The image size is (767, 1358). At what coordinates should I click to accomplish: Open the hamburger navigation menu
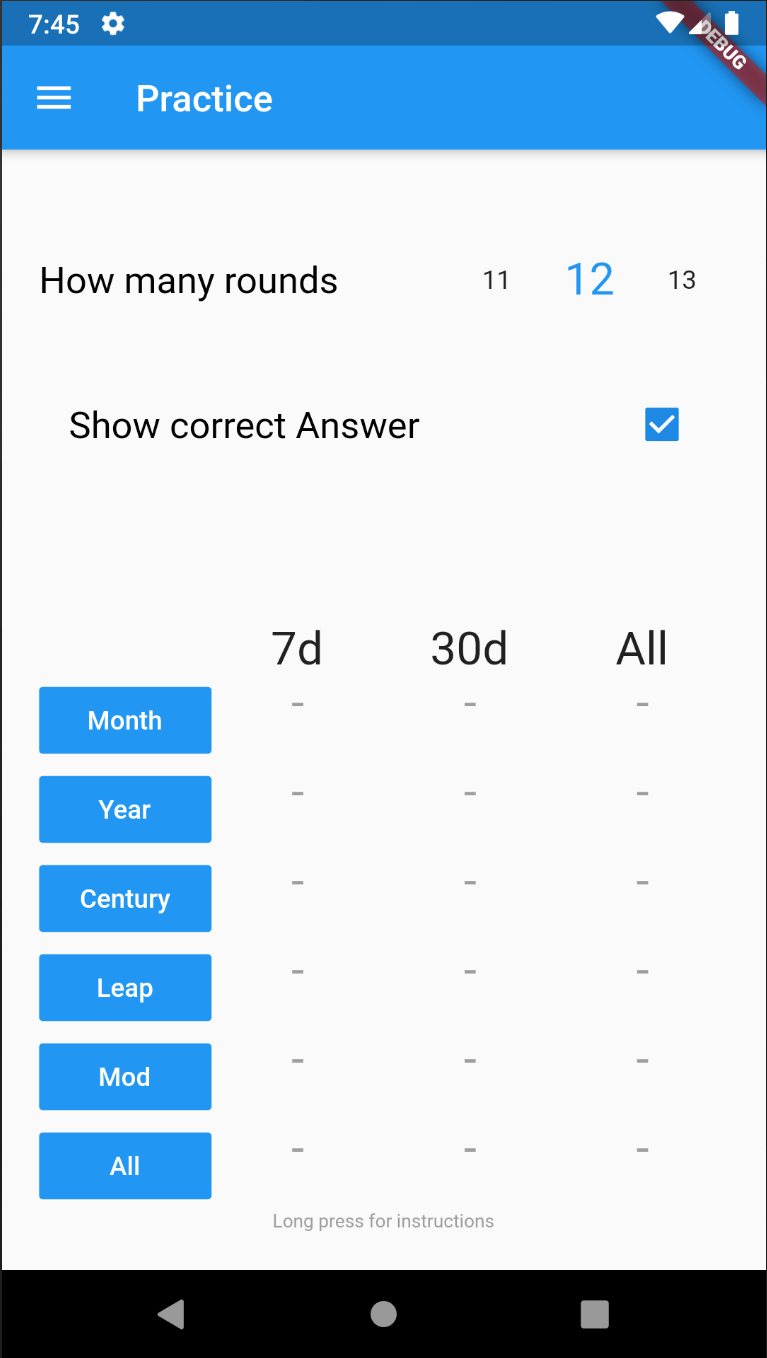[x=54, y=98]
